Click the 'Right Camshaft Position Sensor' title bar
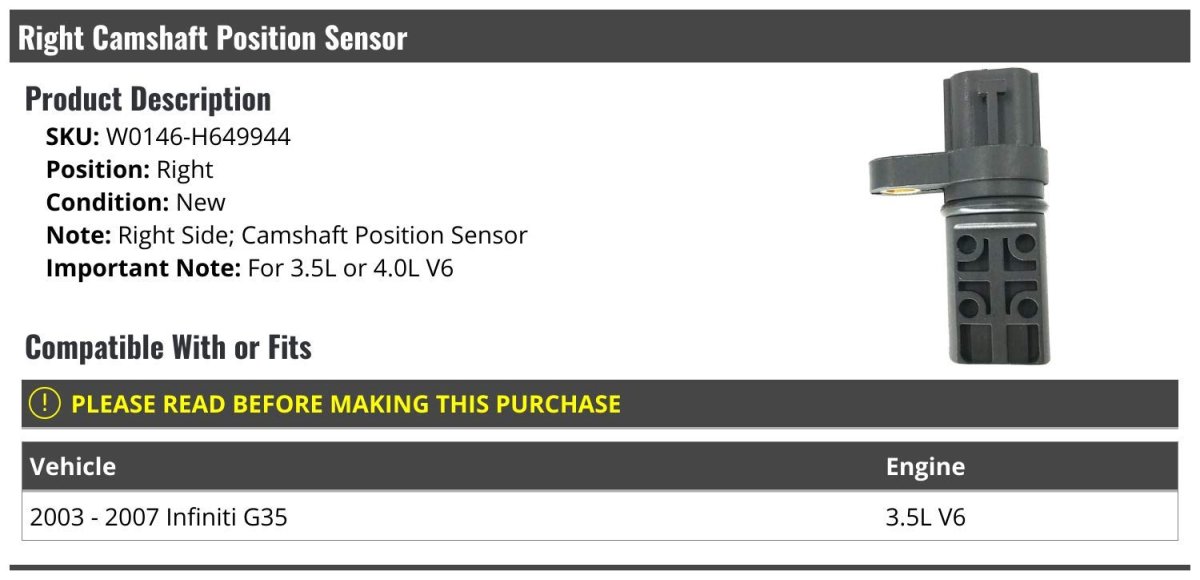Image resolution: width=1200 pixels, height=580 pixels. click(x=213, y=38)
